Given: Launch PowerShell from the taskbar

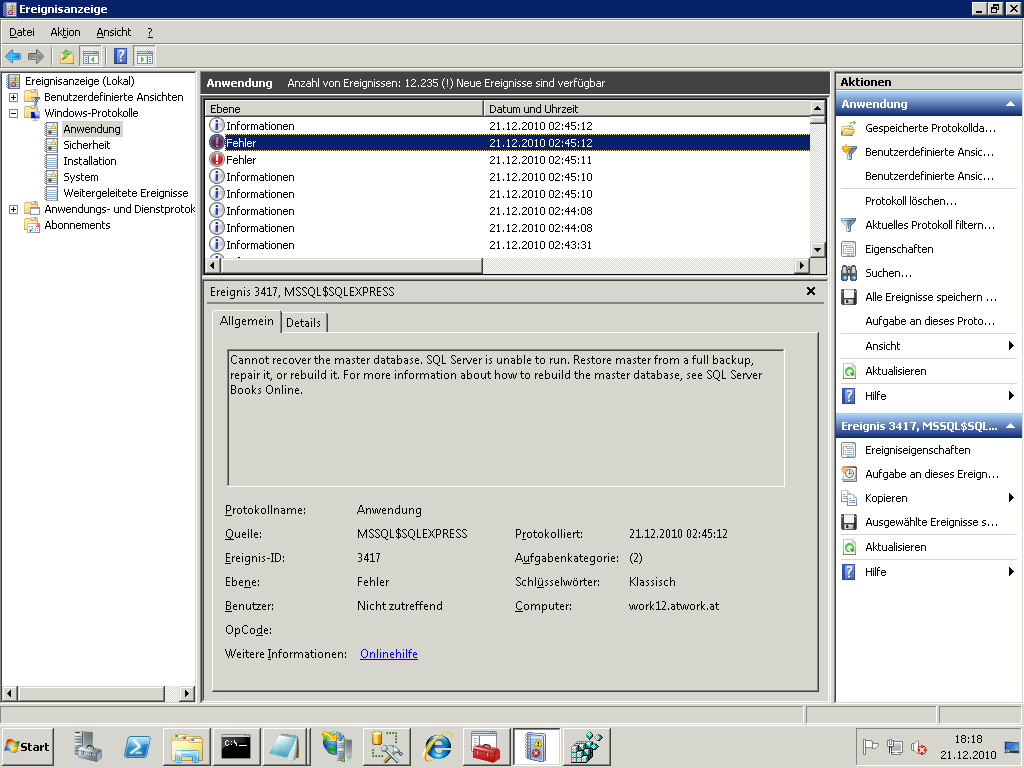Looking at the screenshot, I should [x=137, y=747].
